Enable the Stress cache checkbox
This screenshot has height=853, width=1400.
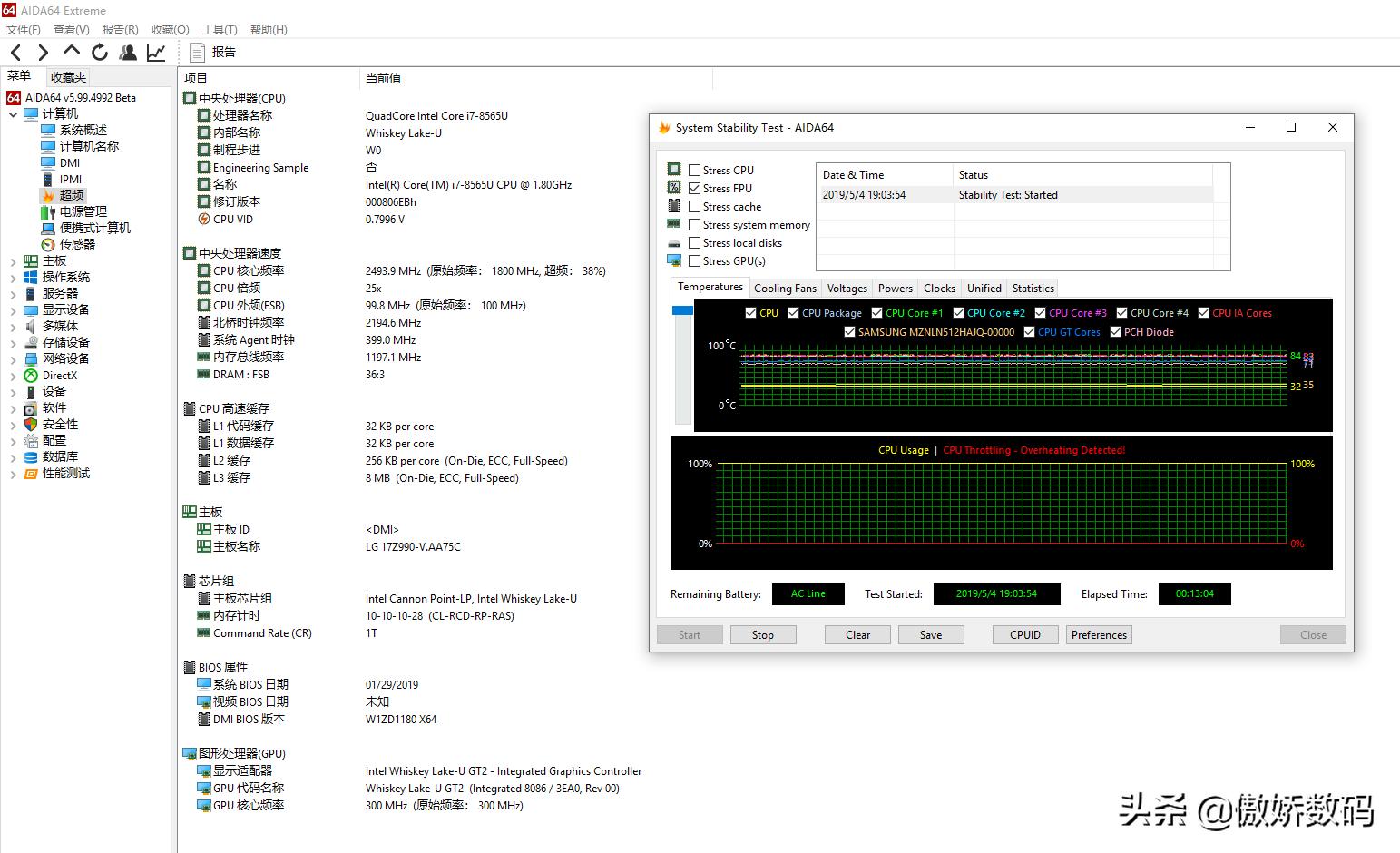pos(694,206)
